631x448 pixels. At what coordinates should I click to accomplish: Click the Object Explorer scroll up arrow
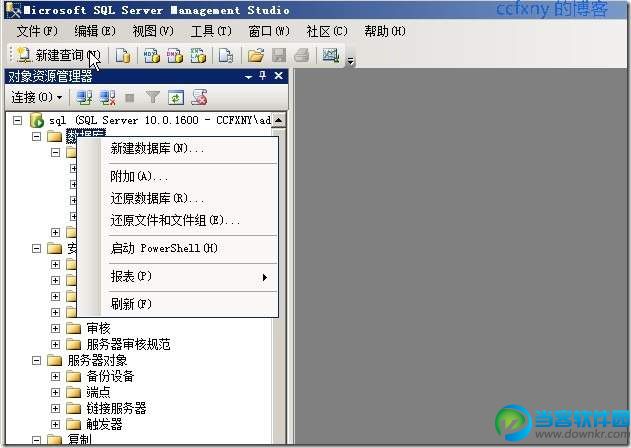(x=278, y=120)
